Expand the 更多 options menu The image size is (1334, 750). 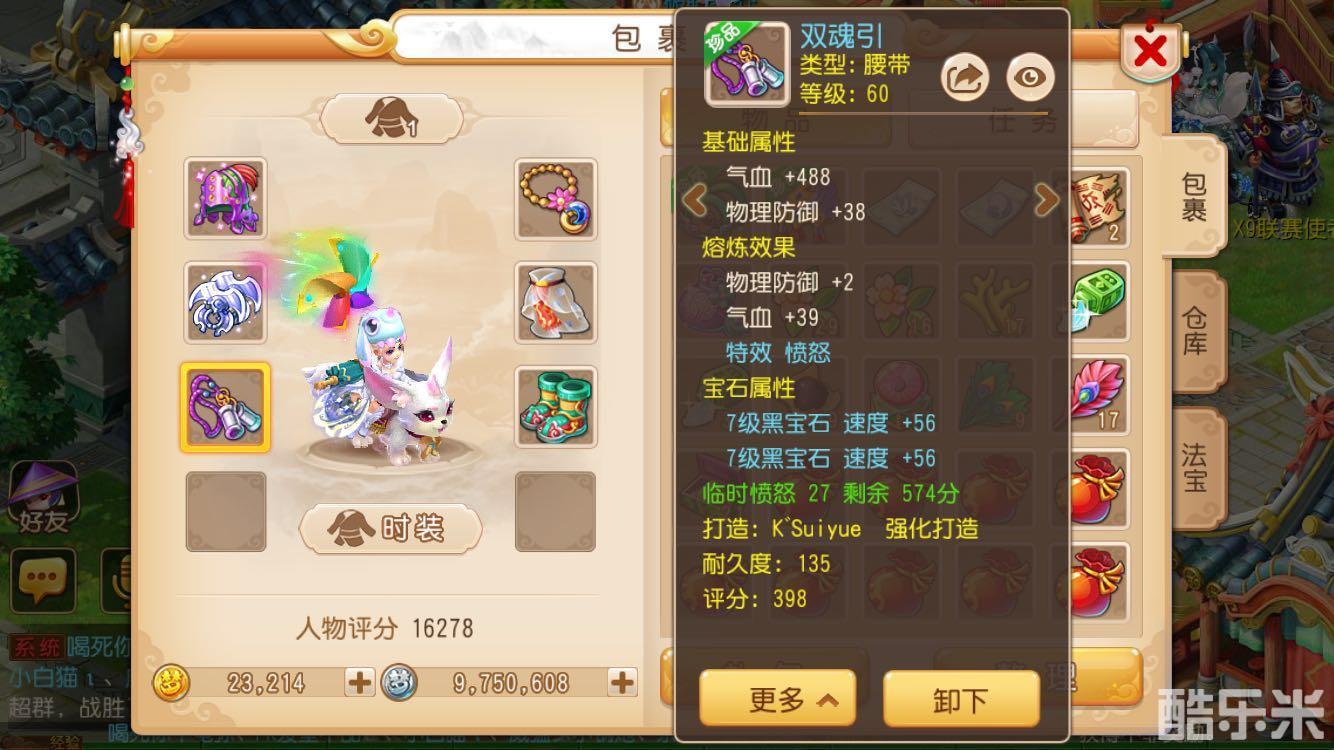(x=777, y=699)
